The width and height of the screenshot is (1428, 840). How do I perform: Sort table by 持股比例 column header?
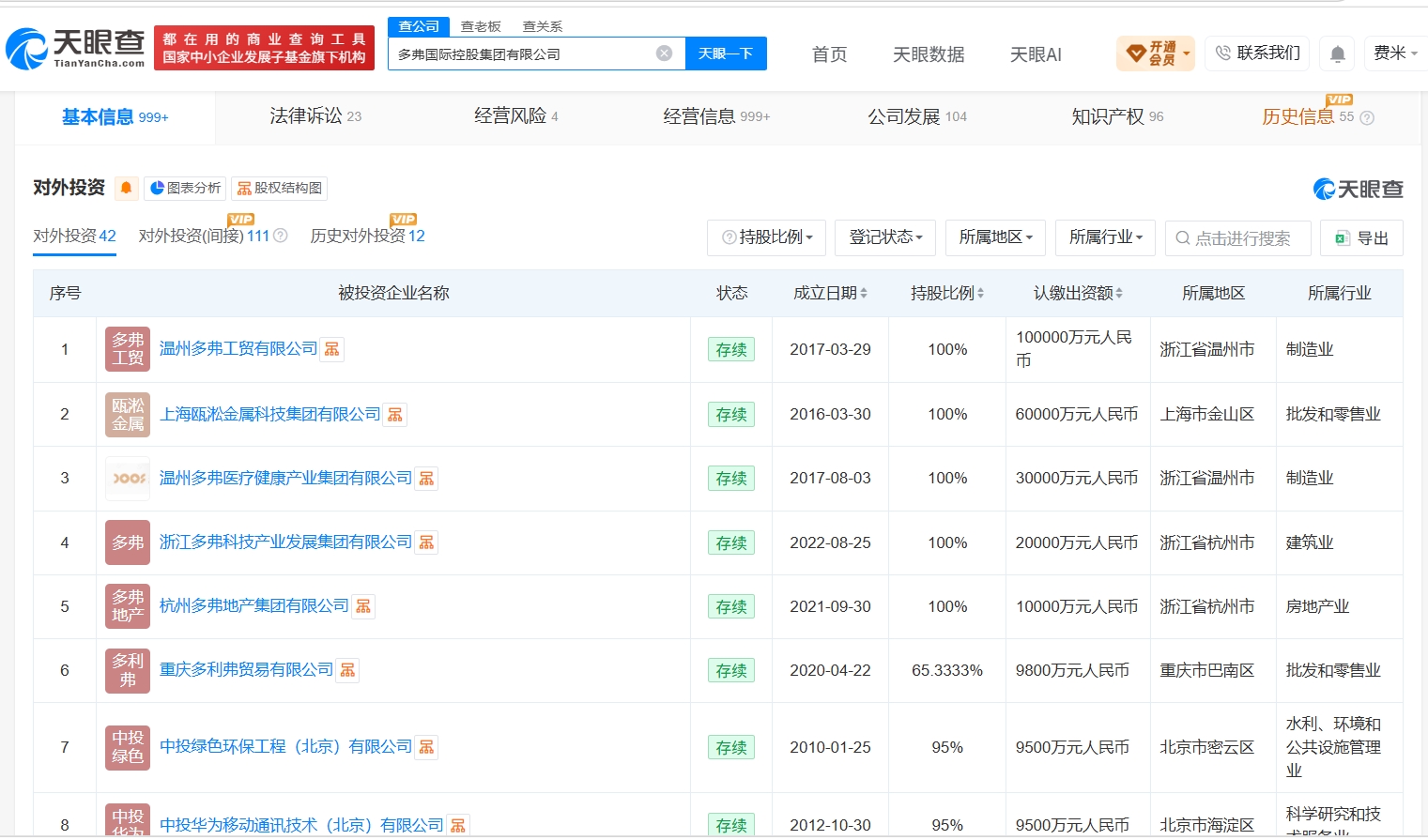pos(947,293)
